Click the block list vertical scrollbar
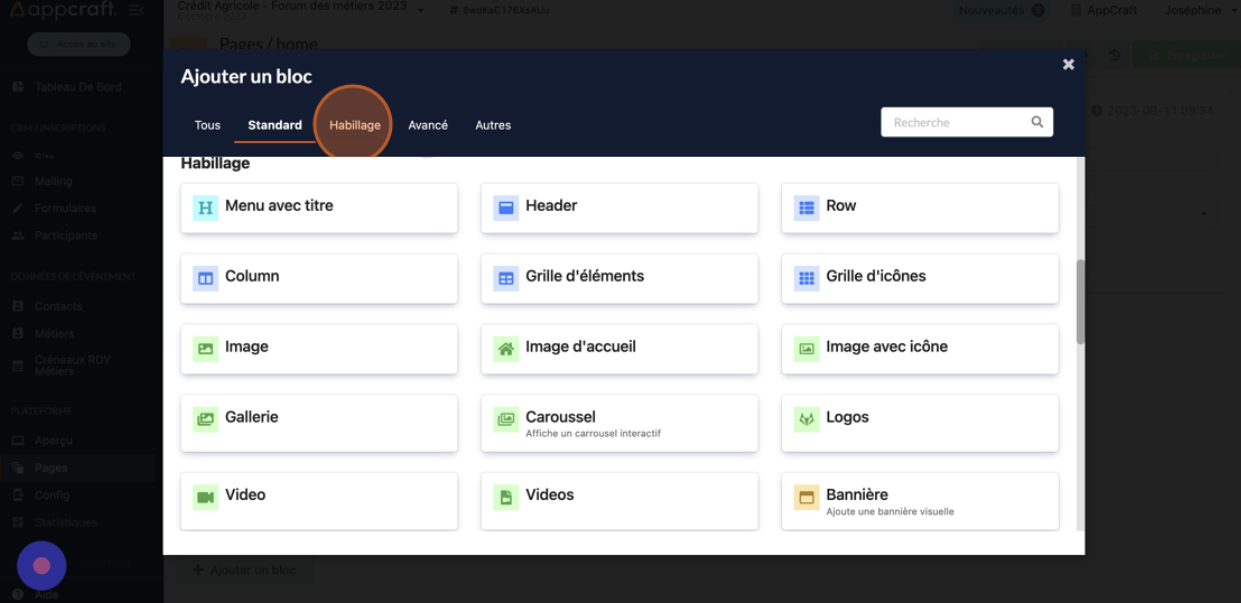 1080,302
